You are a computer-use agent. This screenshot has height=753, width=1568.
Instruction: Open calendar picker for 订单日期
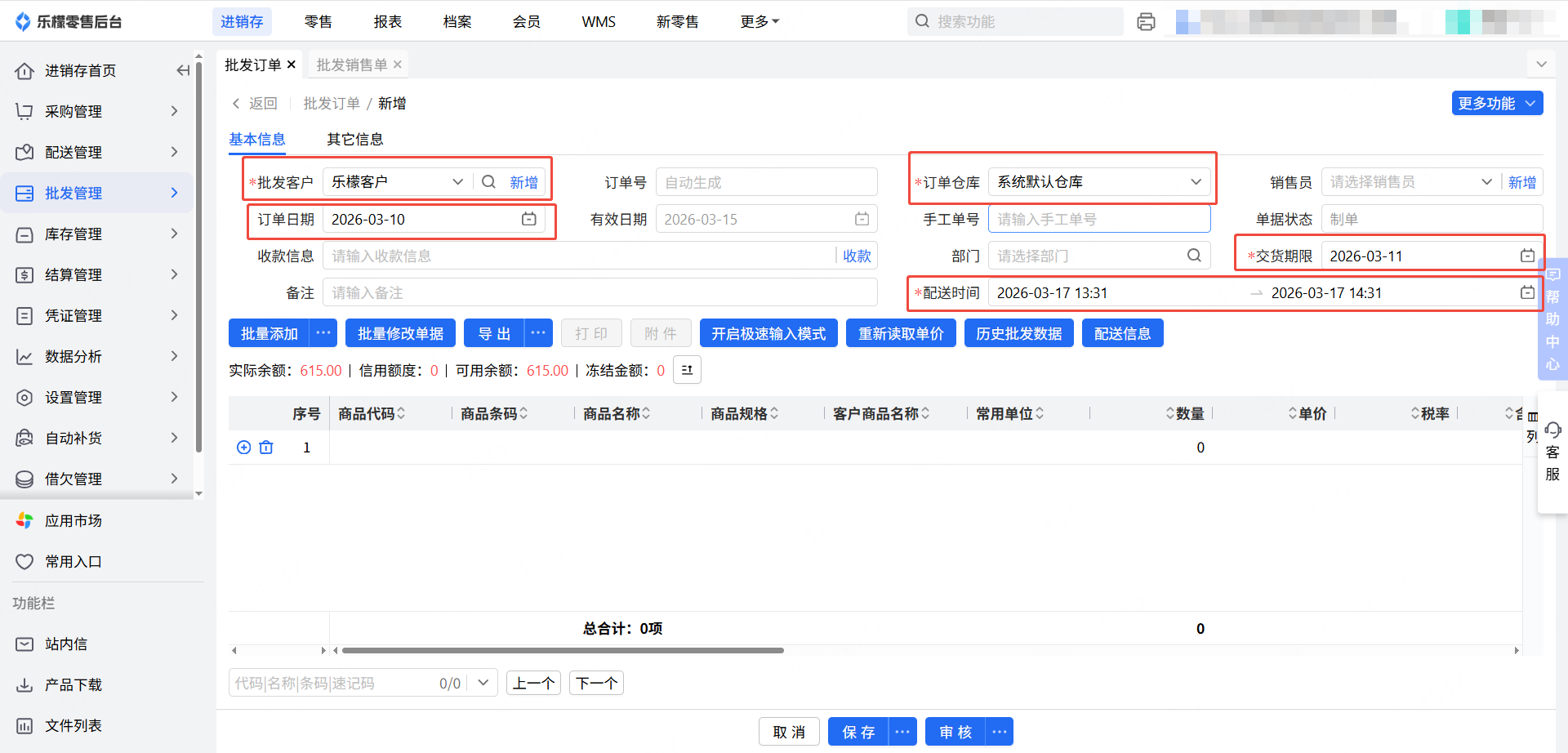pyautogui.click(x=529, y=219)
